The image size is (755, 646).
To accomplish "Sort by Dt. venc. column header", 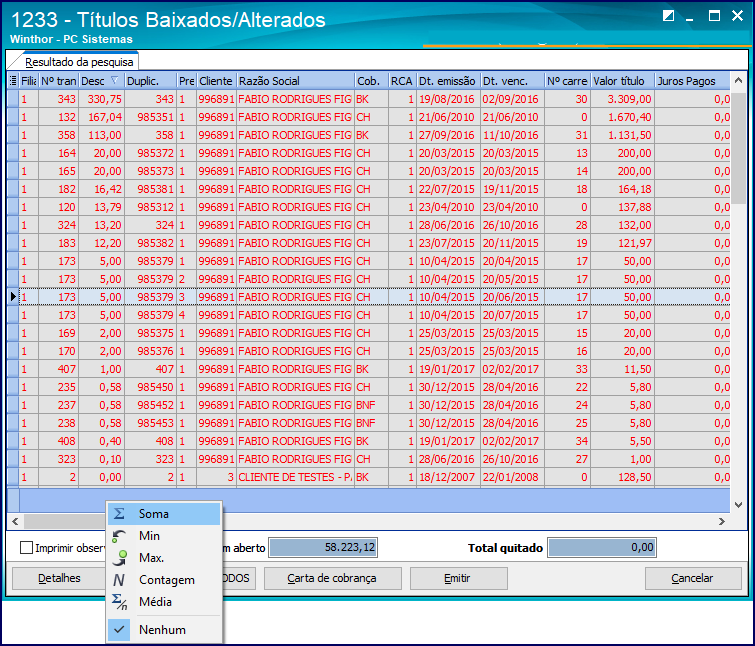I will coord(512,81).
